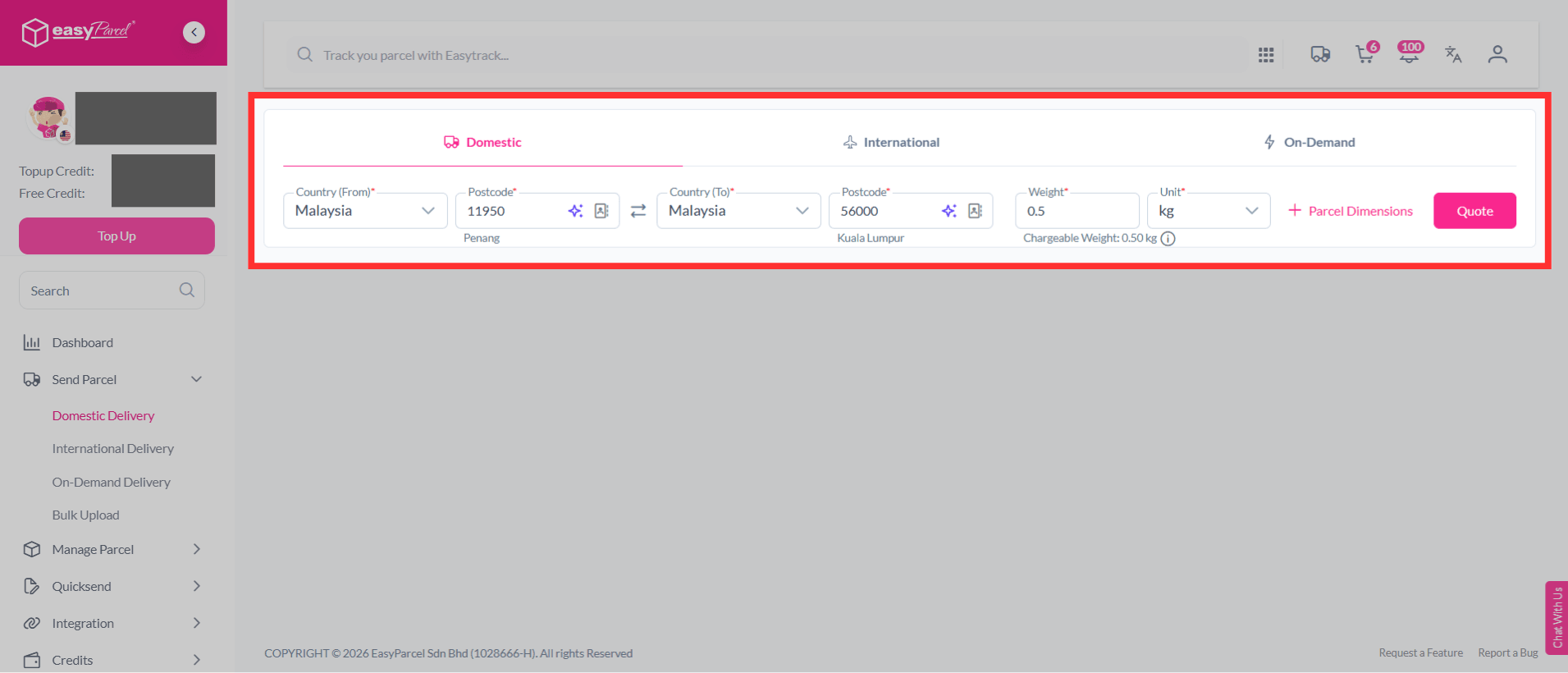The width and height of the screenshot is (1568, 673).
Task: Click the AI sparkle icon for 56000 postcode
Action: click(949, 211)
